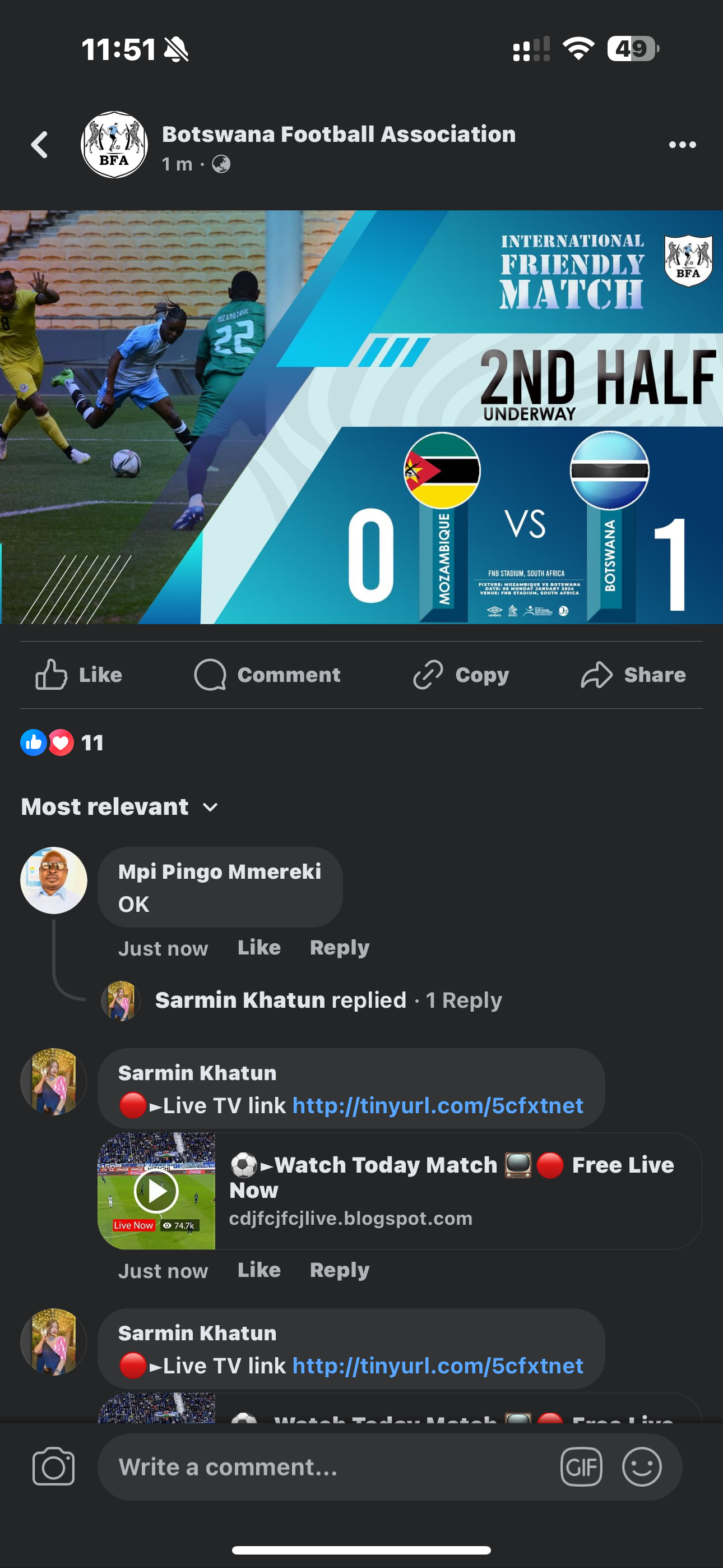Like Sarmin Khatun's first Live TV comment
The height and width of the screenshot is (1568, 723).
pyautogui.click(x=258, y=1270)
